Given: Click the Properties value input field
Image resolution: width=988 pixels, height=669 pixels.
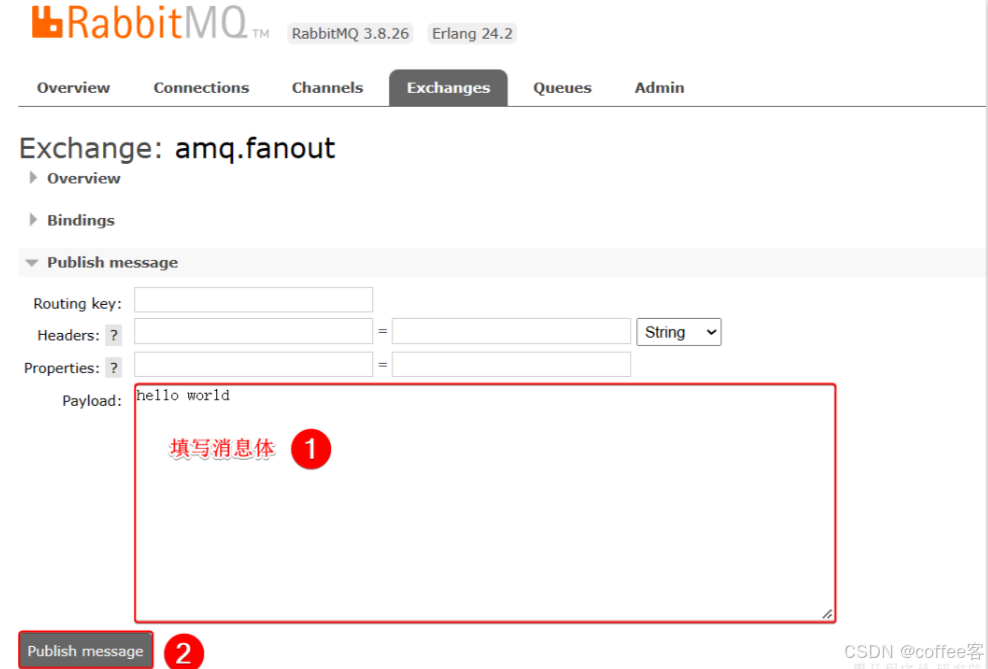Looking at the screenshot, I should 511,364.
